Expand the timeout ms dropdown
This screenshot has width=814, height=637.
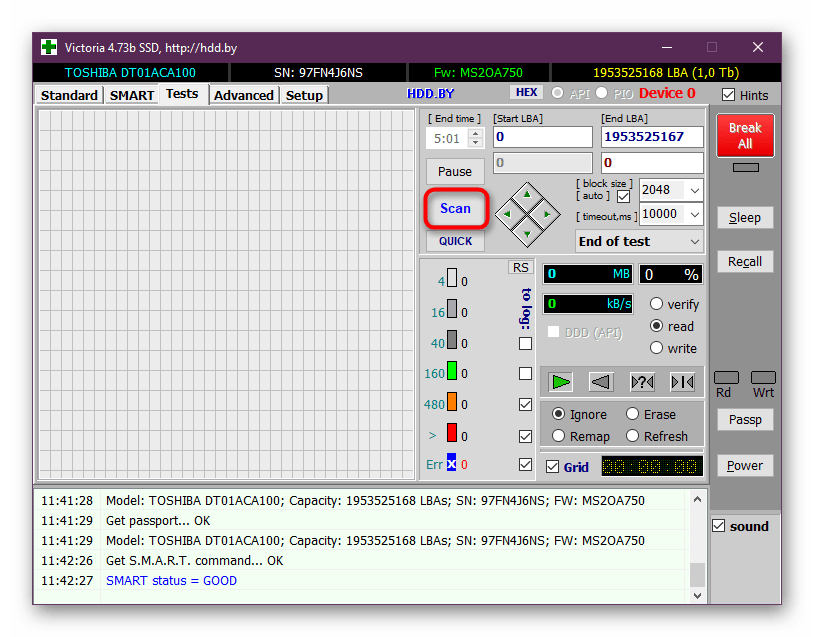pyautogui.click(x=694, y=214)
